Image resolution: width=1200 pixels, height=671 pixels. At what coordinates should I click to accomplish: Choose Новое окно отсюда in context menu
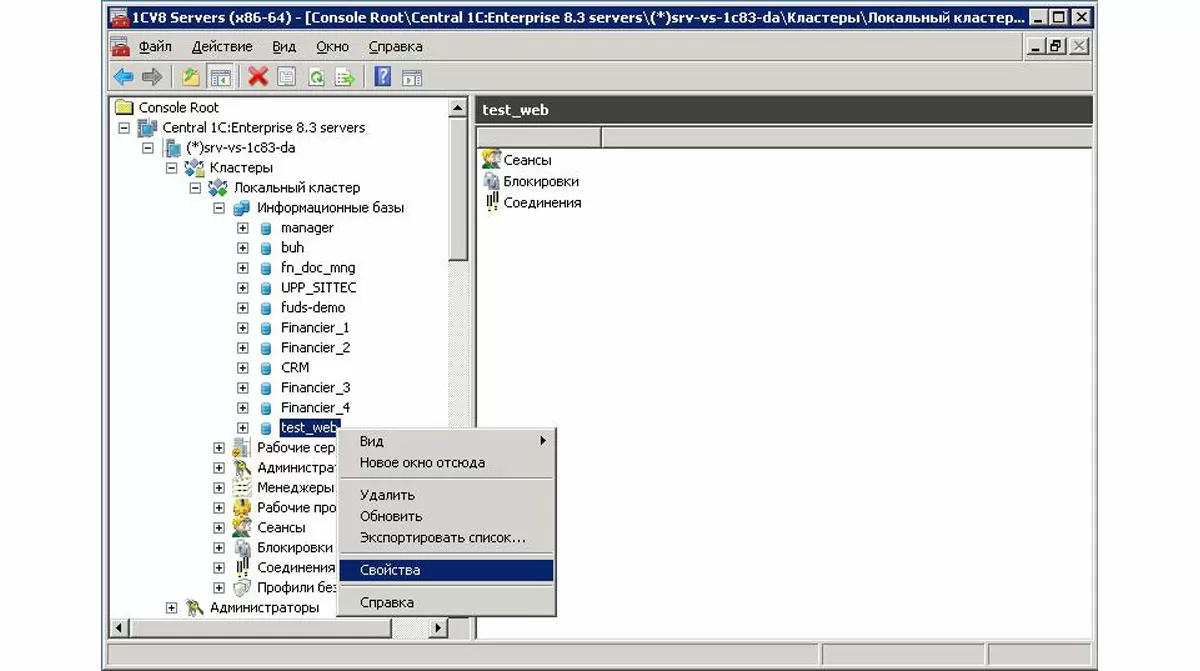(445, 463)
